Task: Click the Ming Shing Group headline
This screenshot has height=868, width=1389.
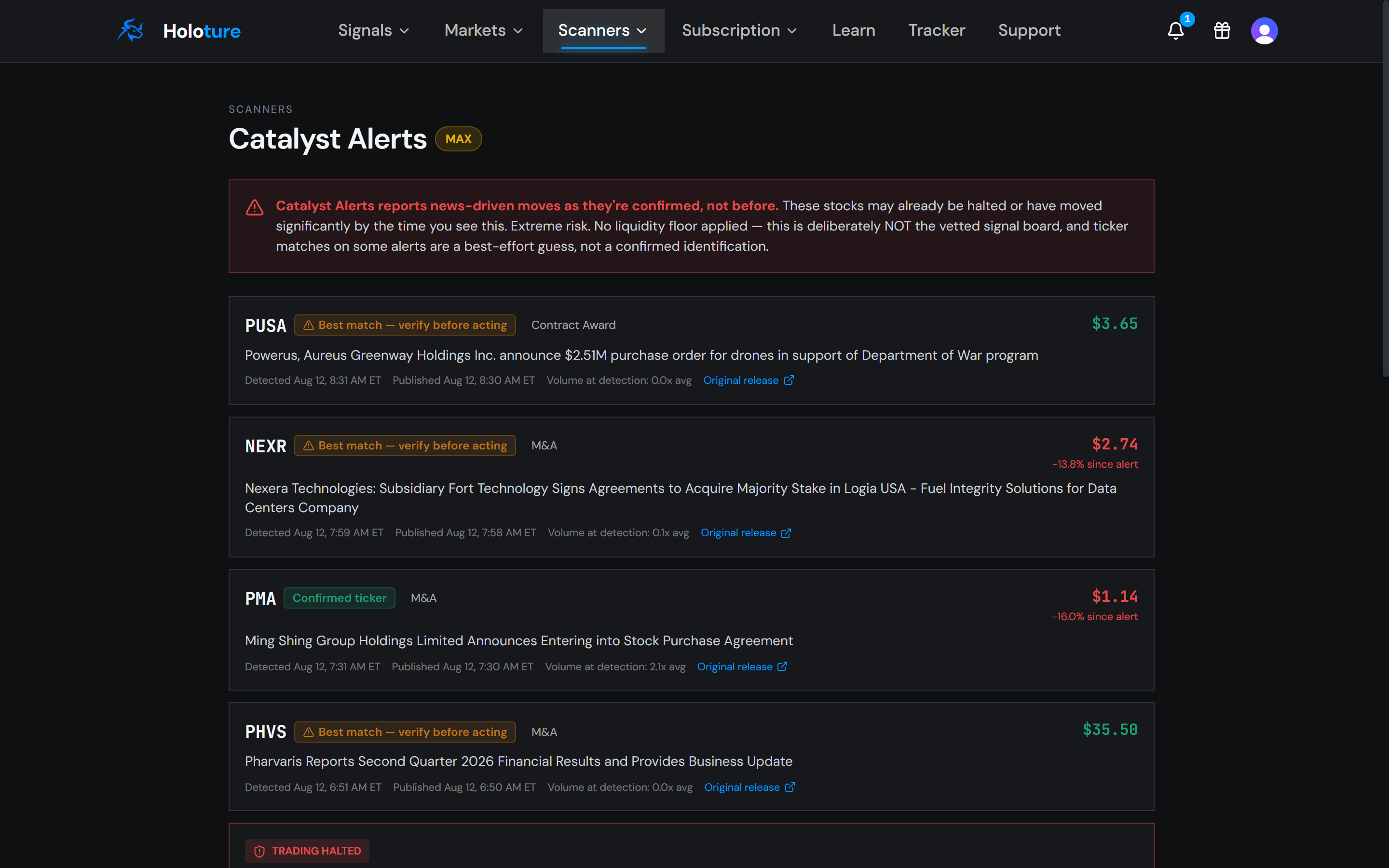Action: pos(518,641)
